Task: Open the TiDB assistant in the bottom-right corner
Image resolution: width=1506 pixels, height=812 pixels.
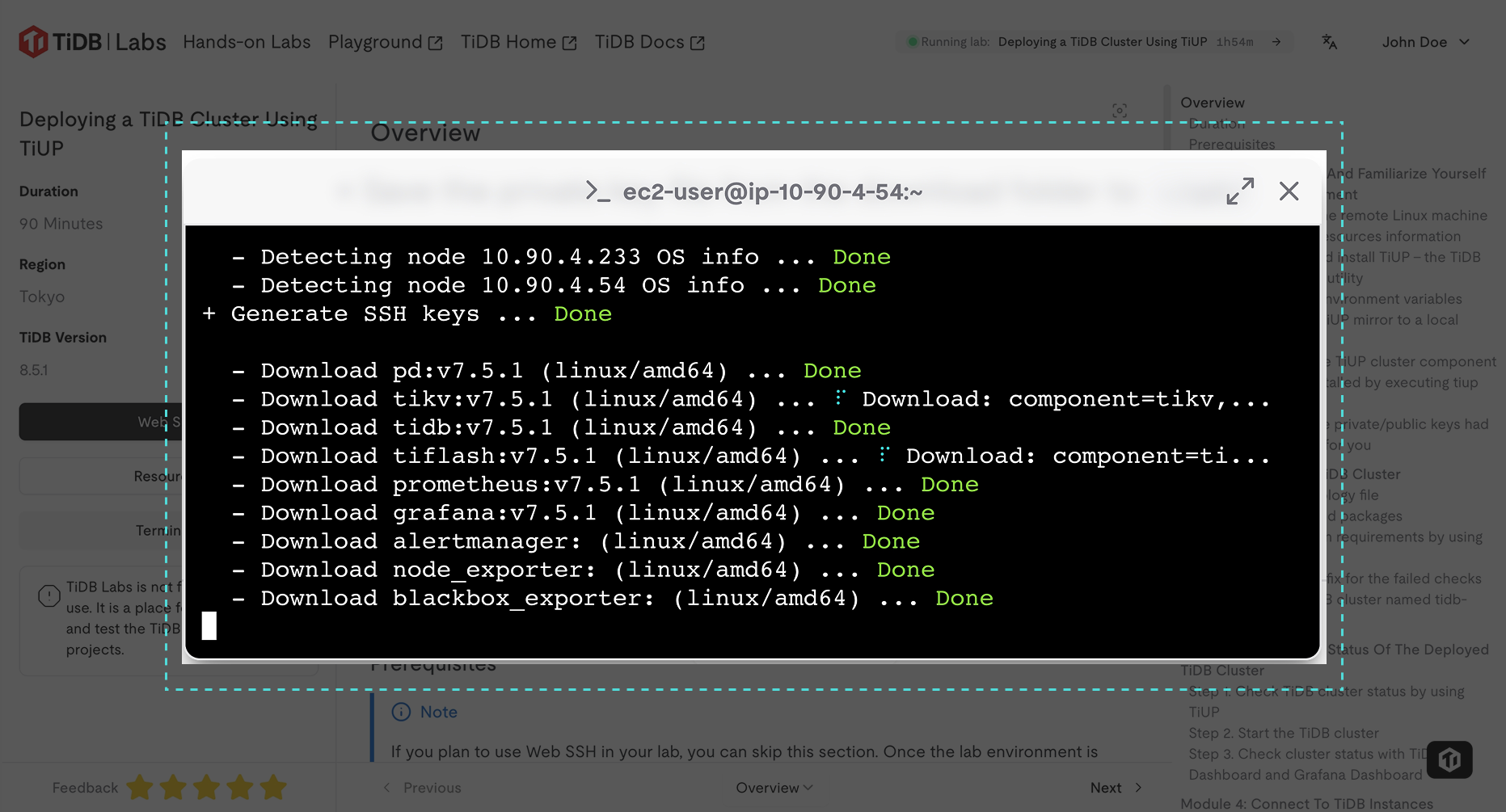Action: [x=1449, y=759]
